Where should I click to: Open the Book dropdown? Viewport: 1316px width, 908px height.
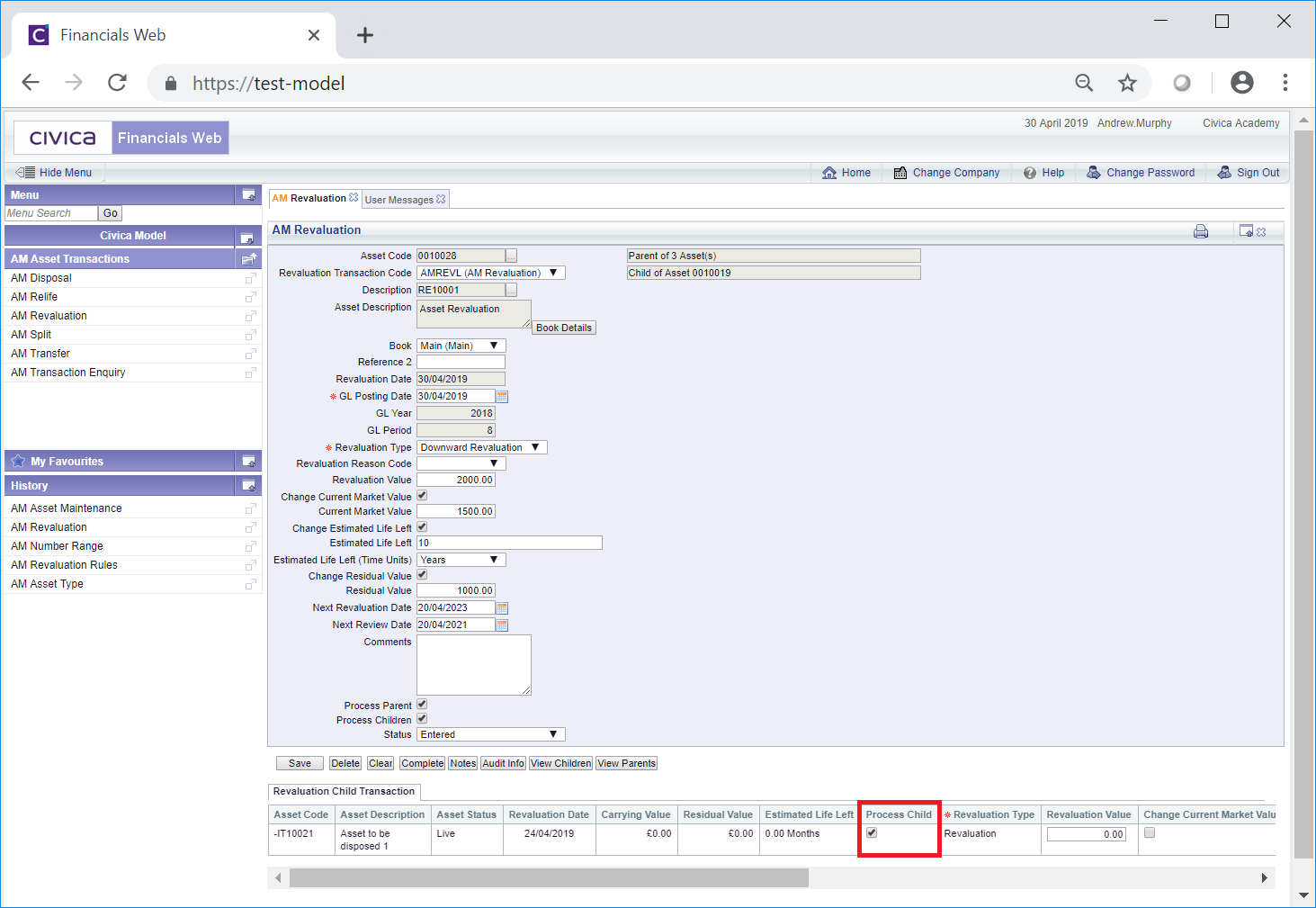pyautogui.click(x=461, y=346)
